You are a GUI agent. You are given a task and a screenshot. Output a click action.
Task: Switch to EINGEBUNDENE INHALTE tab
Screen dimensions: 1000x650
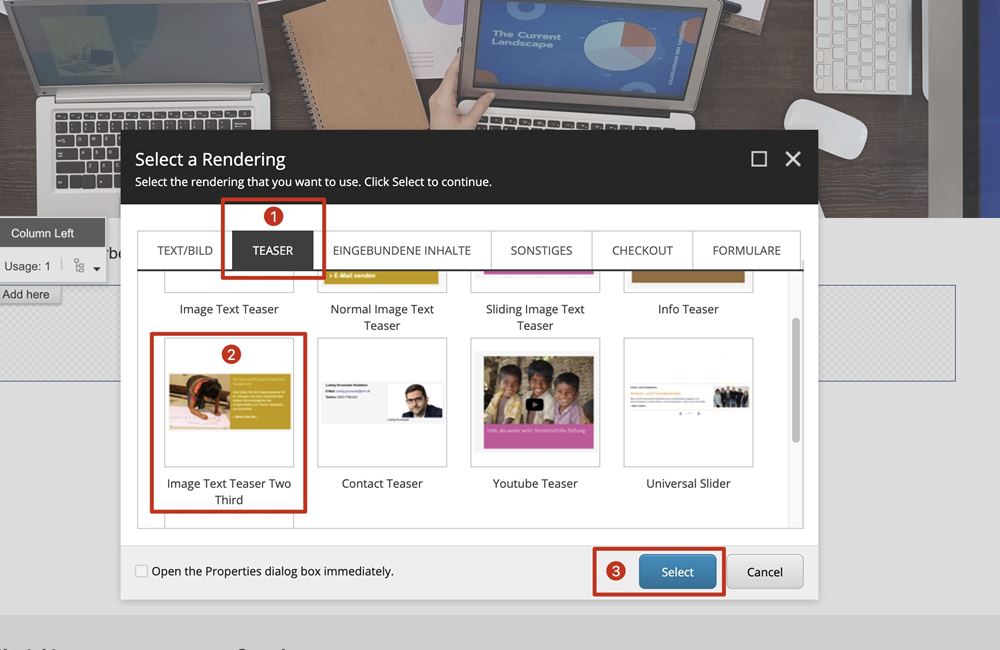point(401,250)
